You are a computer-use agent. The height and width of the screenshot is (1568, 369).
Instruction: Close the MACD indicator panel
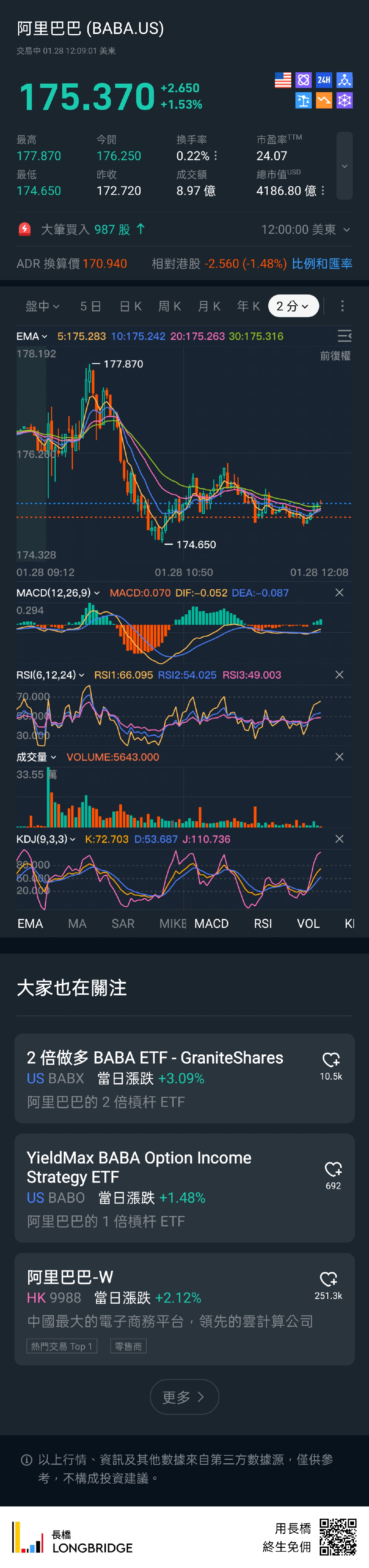339,593
